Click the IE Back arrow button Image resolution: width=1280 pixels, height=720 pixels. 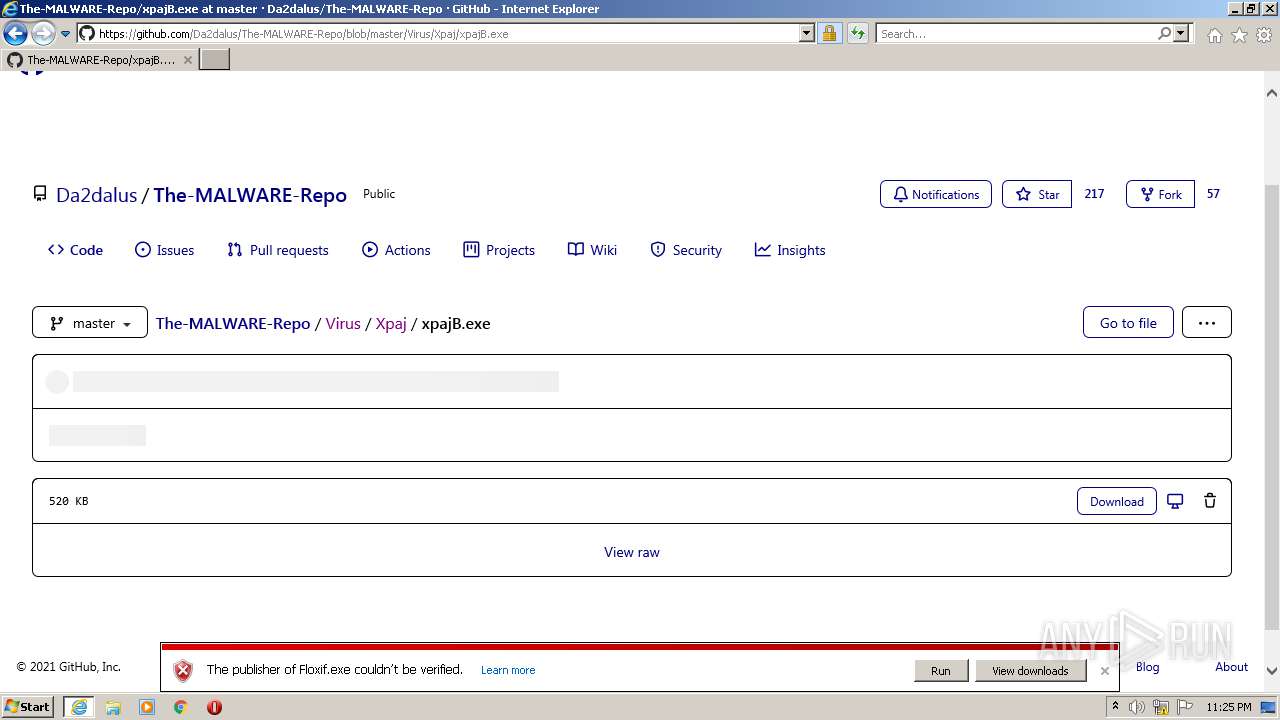(x=15, y=33)
